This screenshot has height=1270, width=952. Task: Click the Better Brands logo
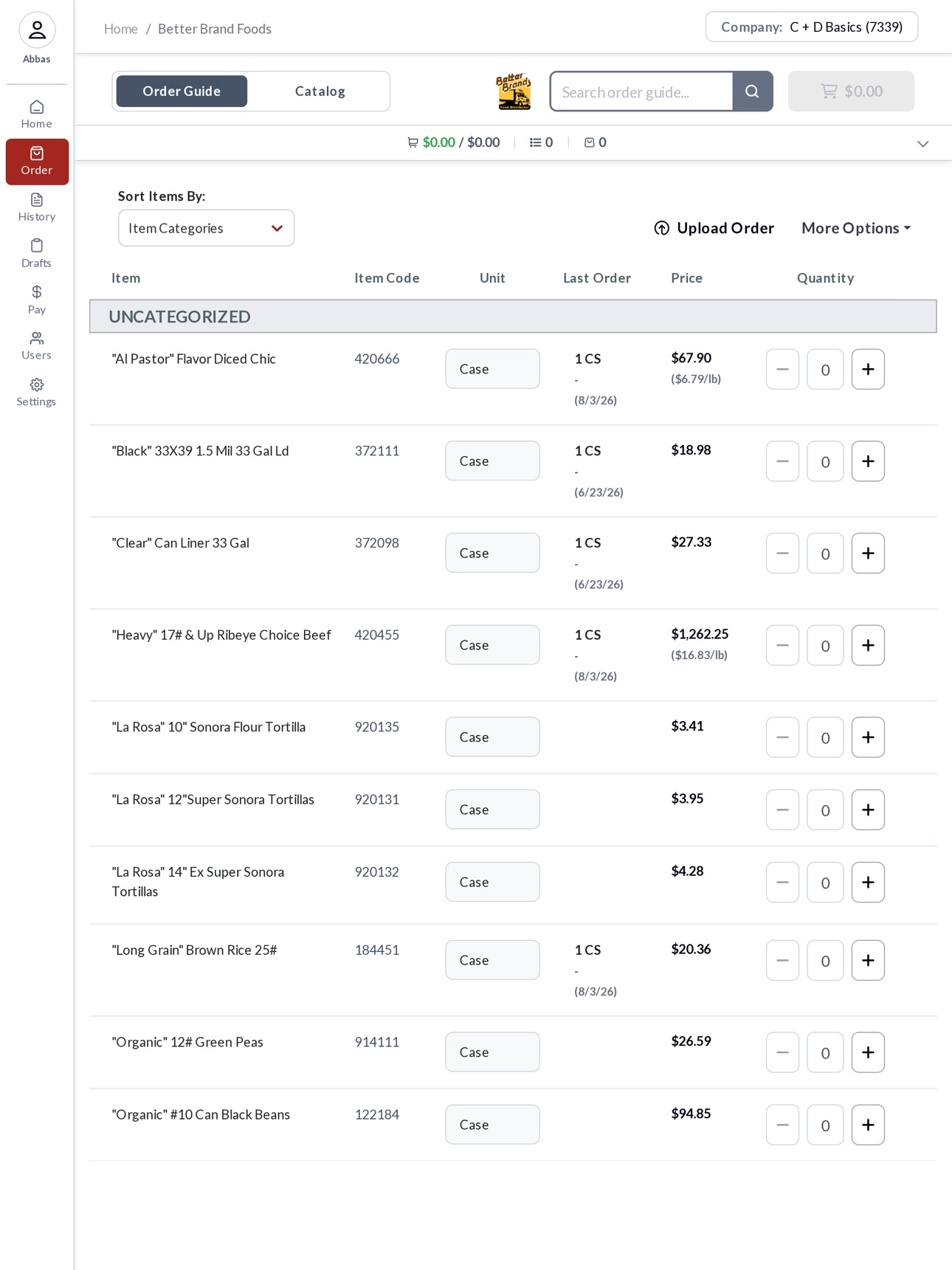click(514, 92)
